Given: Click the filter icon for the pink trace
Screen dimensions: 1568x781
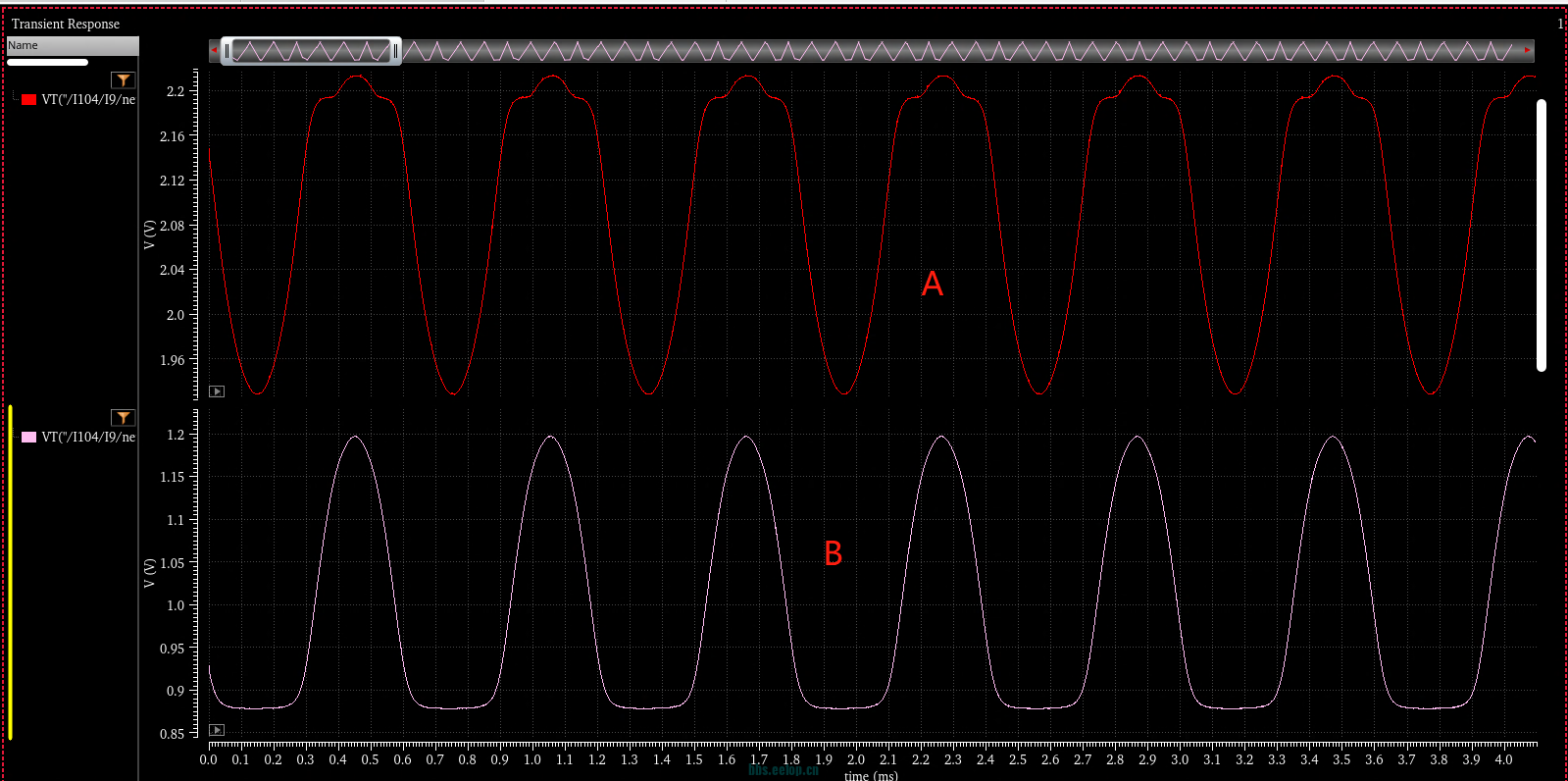Looking at the screenshot, I should click(x=124, y=418).
